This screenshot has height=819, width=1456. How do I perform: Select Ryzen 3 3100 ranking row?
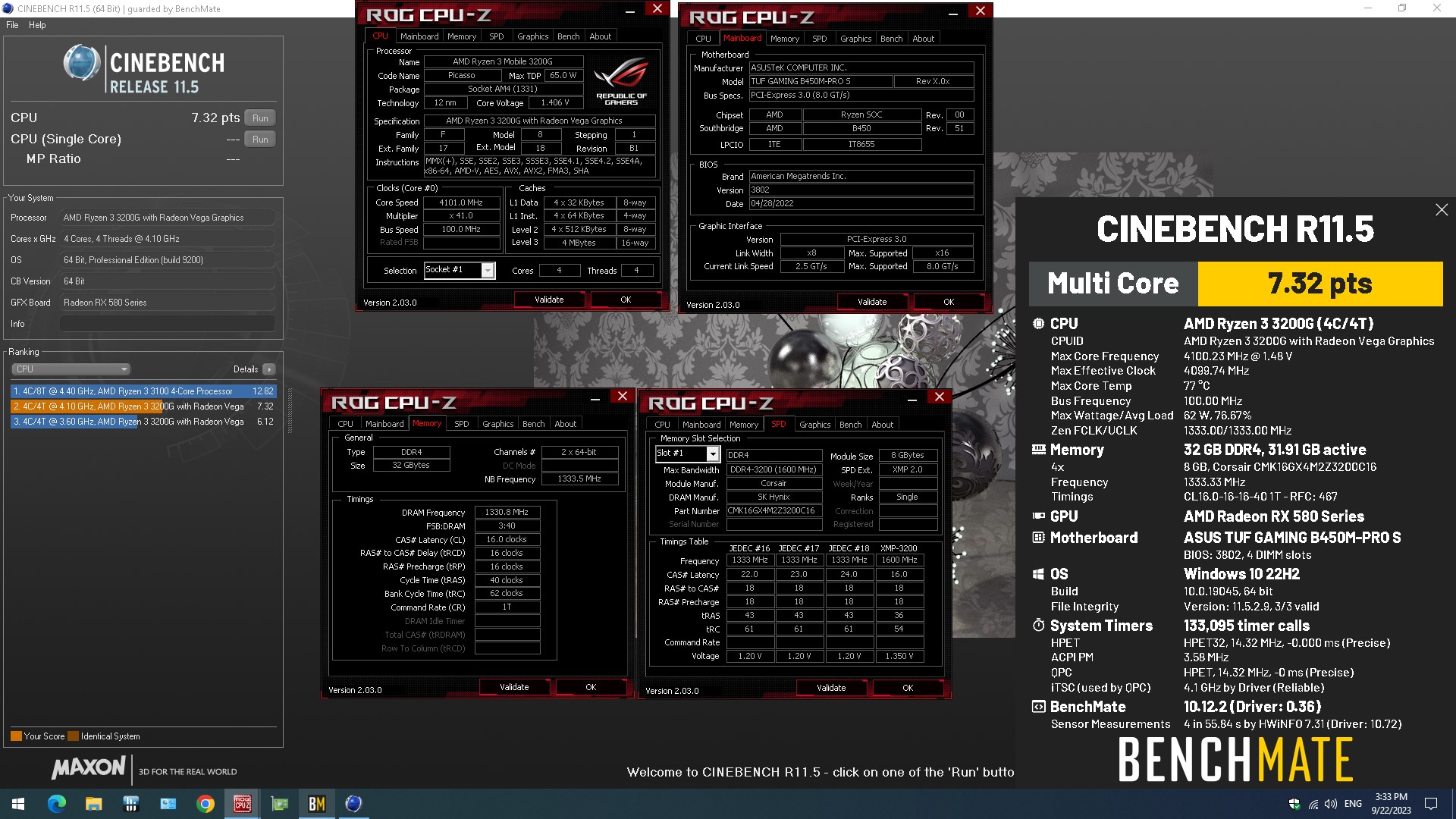tap(143, 391)
